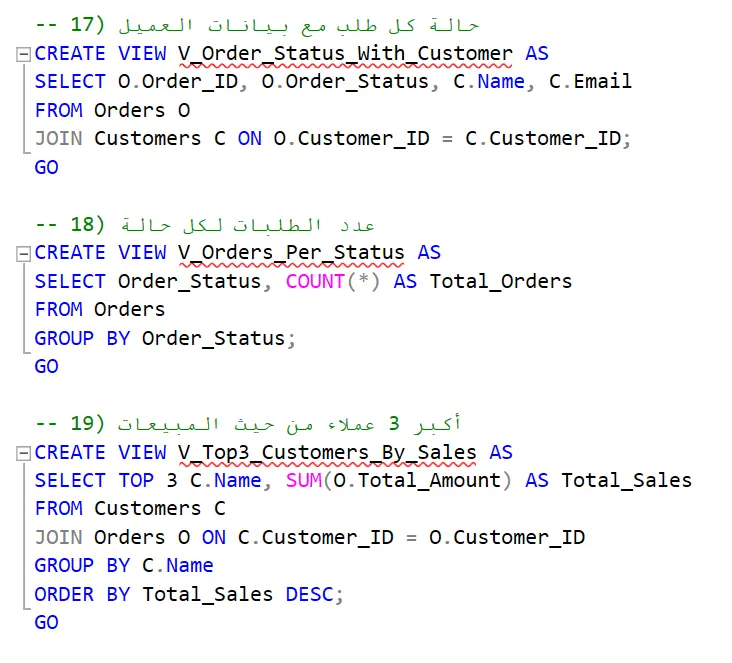Click 'JOIN Orders O ON' line

pos(310,537)
